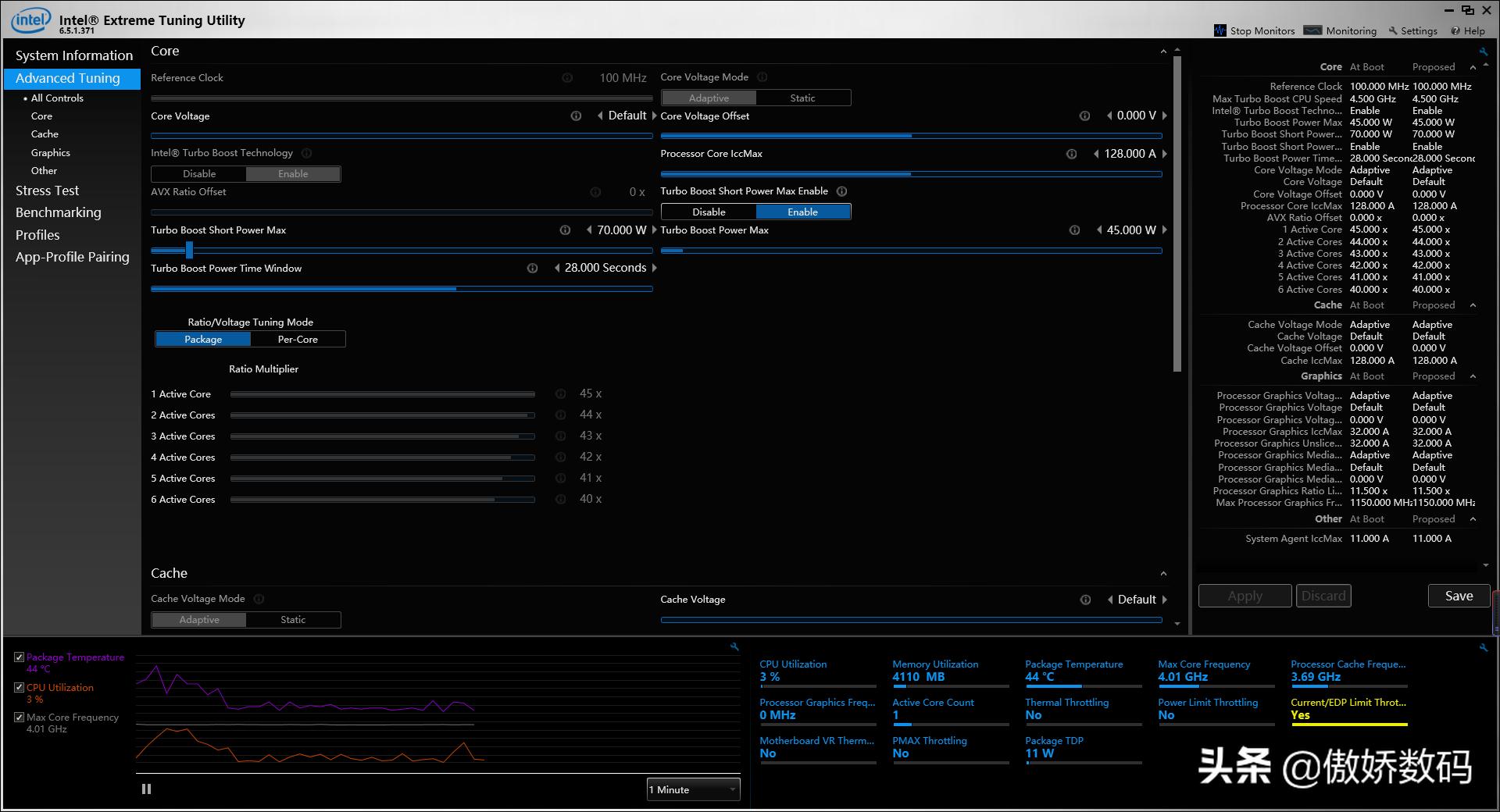Screen dimensions: 1500x812
Task: Switch Ratio/Voltage Tuning Mode to Per-Core
Action: pos(298,340)
